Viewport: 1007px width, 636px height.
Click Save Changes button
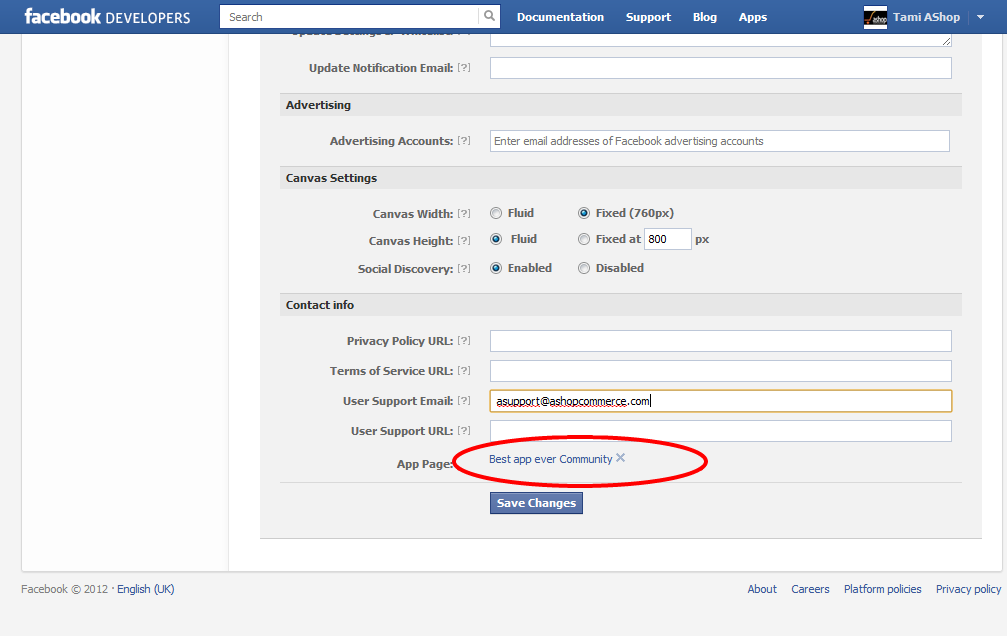click(536, 503)
